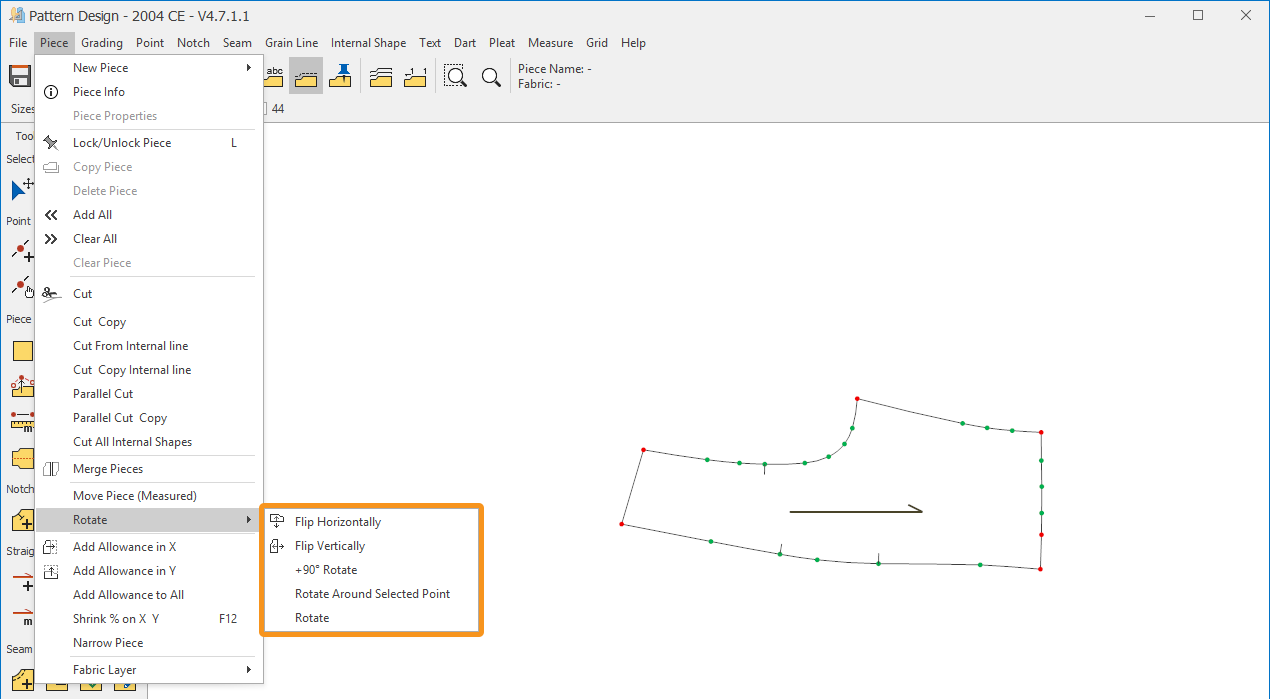1270x699 pixels.
Task: Select the add point tool in sidebar
Action: pos(22,250)
